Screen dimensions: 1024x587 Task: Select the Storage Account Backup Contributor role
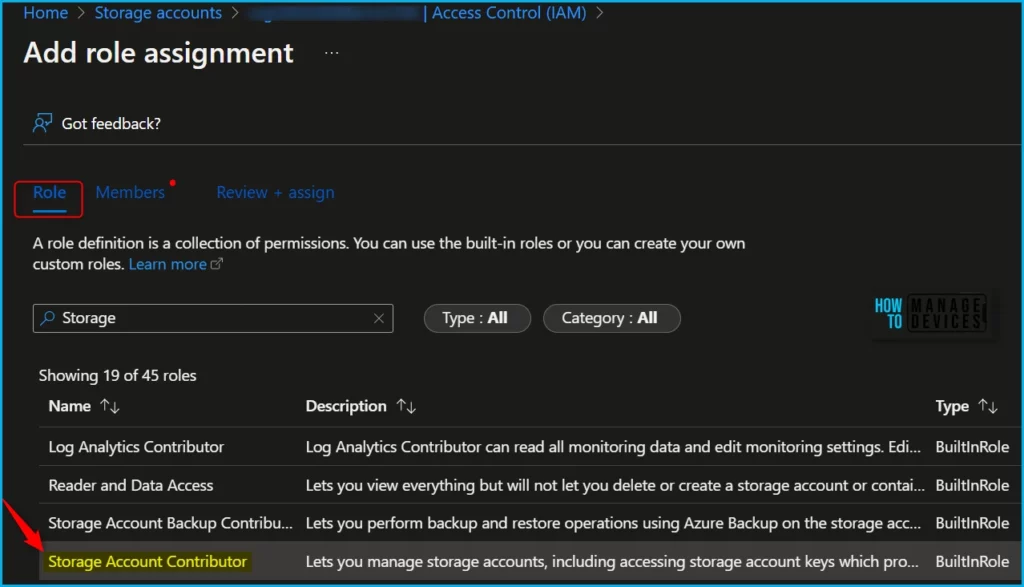[x=170, y=523]
